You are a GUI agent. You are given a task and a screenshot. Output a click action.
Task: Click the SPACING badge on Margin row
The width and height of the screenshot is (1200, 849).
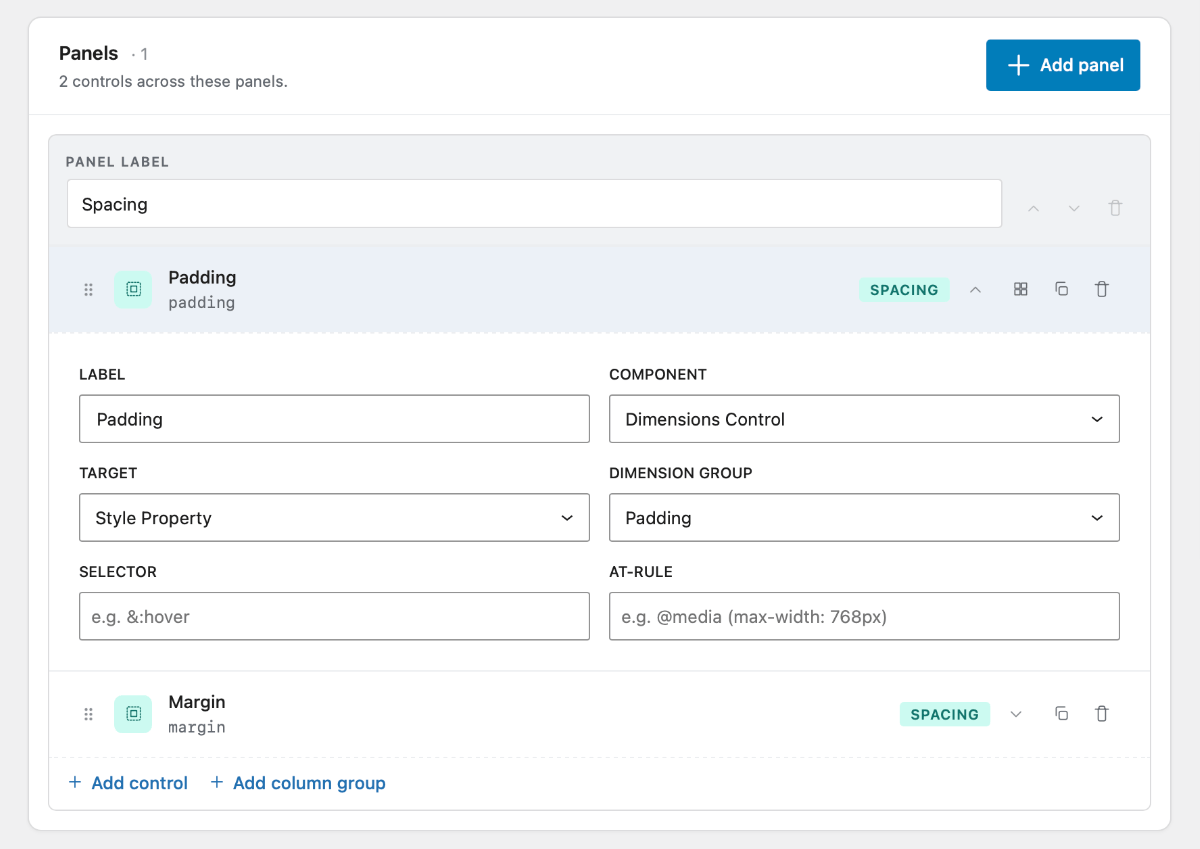[945, 714]
